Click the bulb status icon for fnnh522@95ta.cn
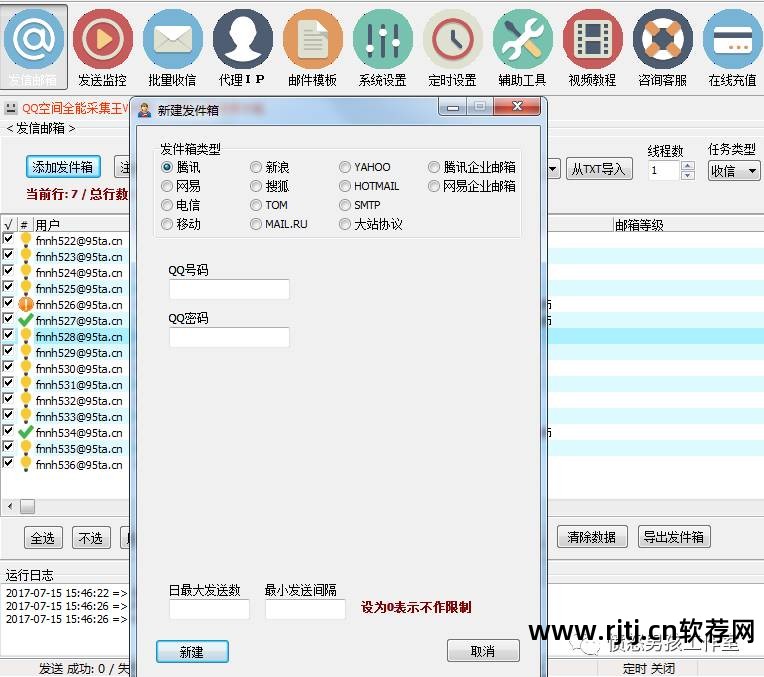Image resolution: width=764 pixels, height=677 pixels. coord(26,240)
